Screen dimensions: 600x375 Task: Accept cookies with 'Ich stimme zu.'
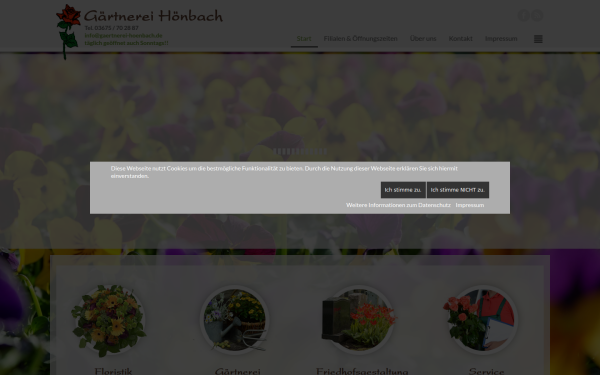click(403, 190)
